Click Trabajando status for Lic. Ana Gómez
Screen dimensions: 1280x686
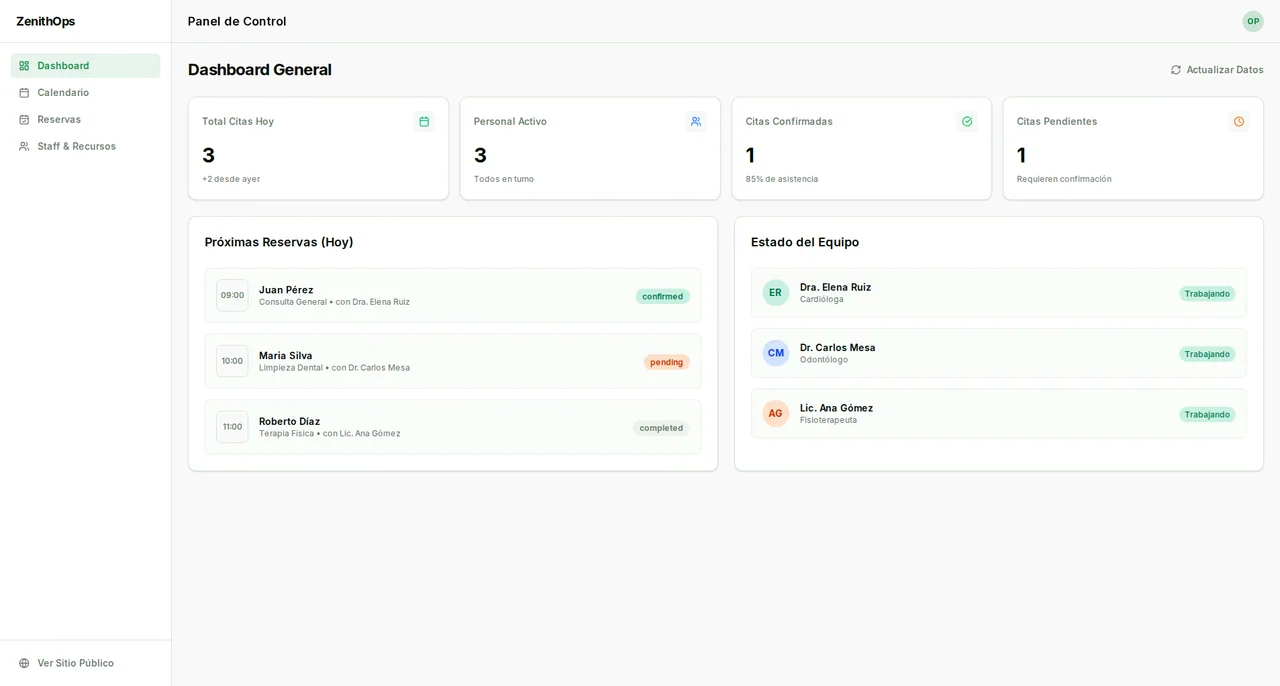pyautogui.click(x=1207, y=415)
